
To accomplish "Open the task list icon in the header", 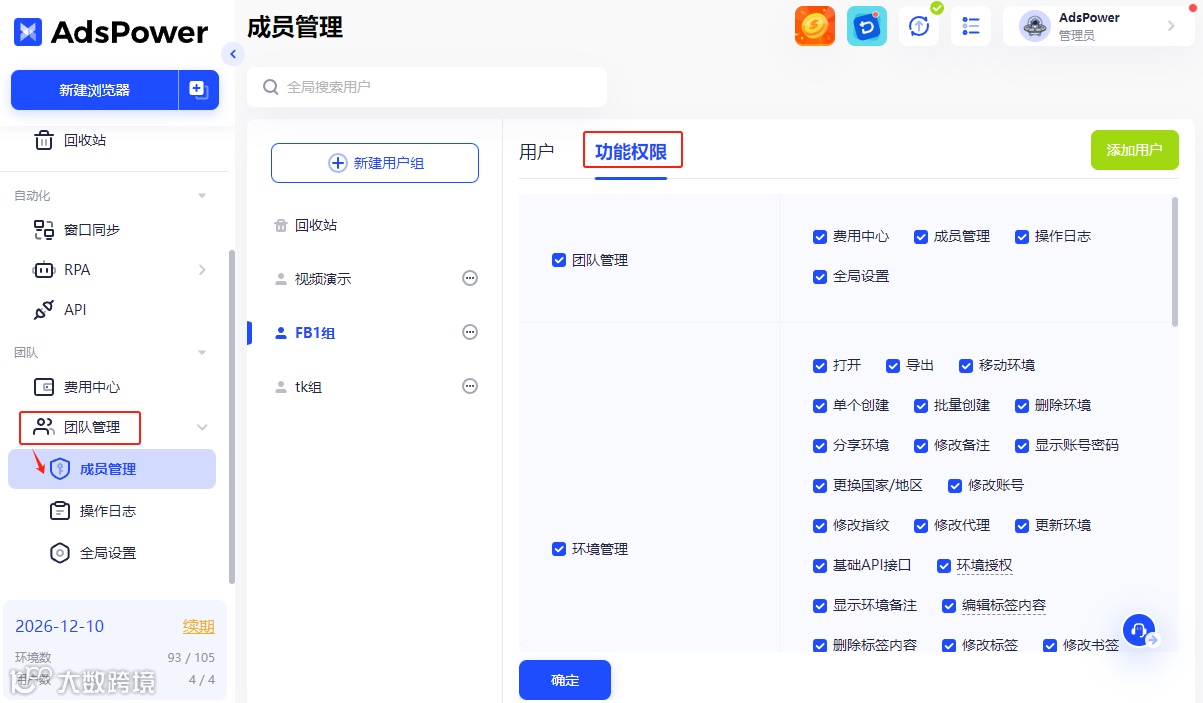I will pyautogui.click(x=970, y=26).
